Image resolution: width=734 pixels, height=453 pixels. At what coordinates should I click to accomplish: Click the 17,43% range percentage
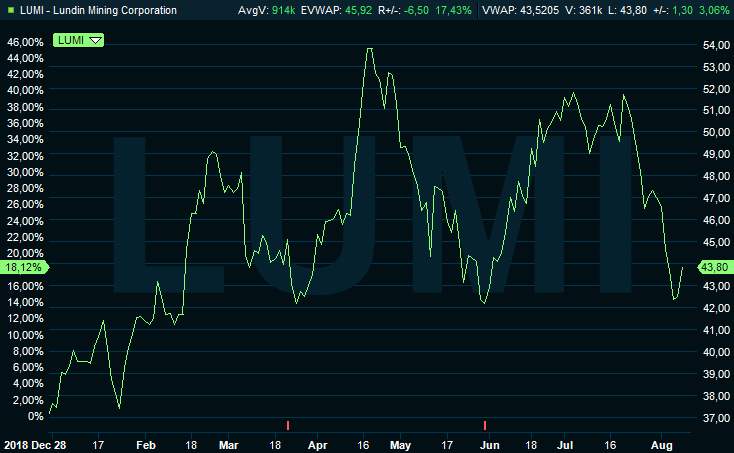point(453,10)
